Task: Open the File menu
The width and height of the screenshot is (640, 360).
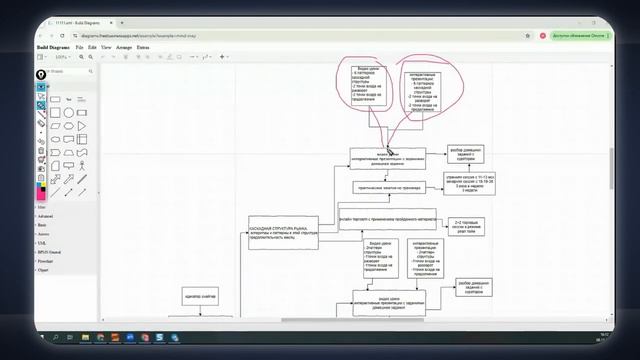Action: point(79,48)
